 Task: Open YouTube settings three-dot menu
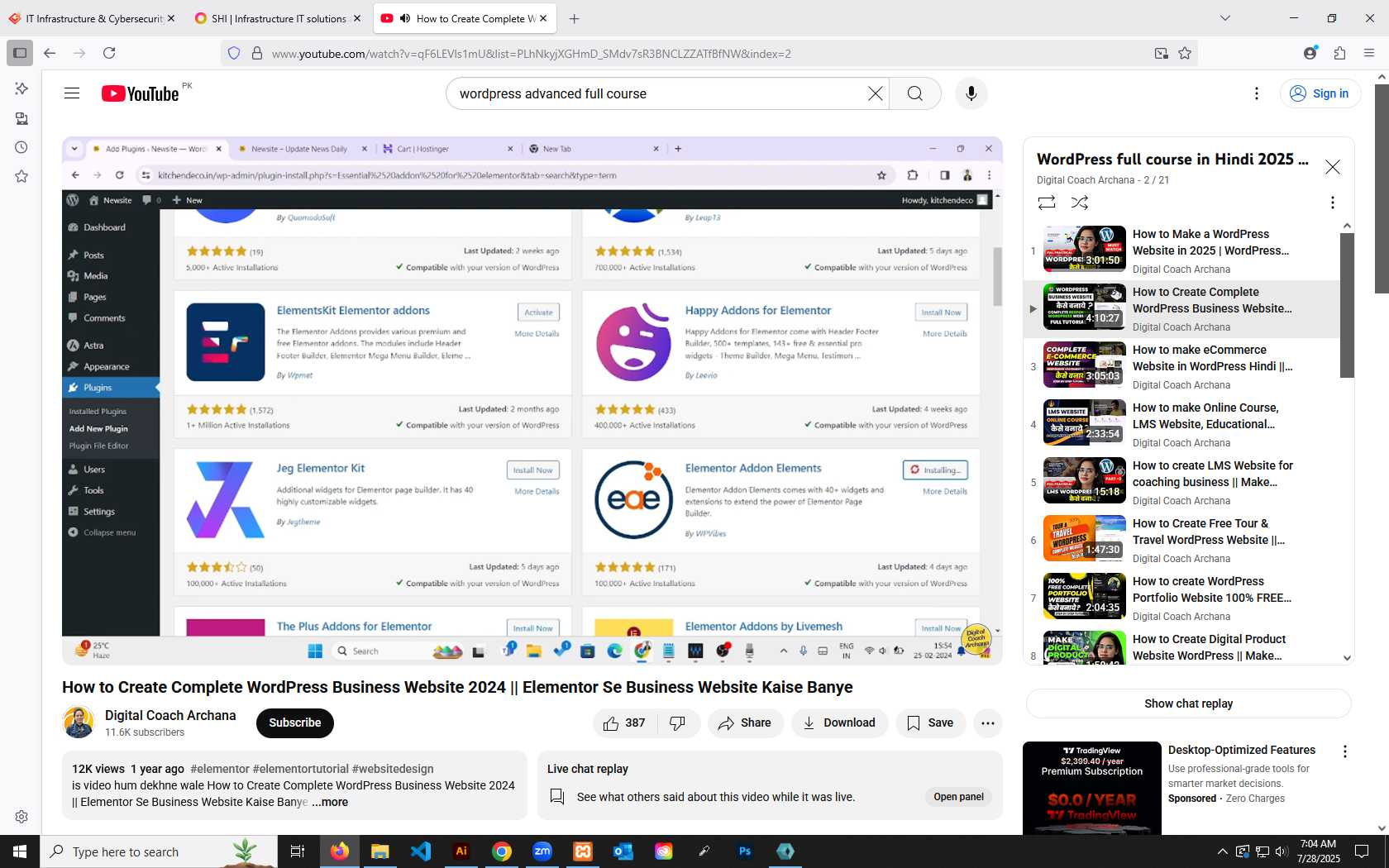coord(1257,93)
